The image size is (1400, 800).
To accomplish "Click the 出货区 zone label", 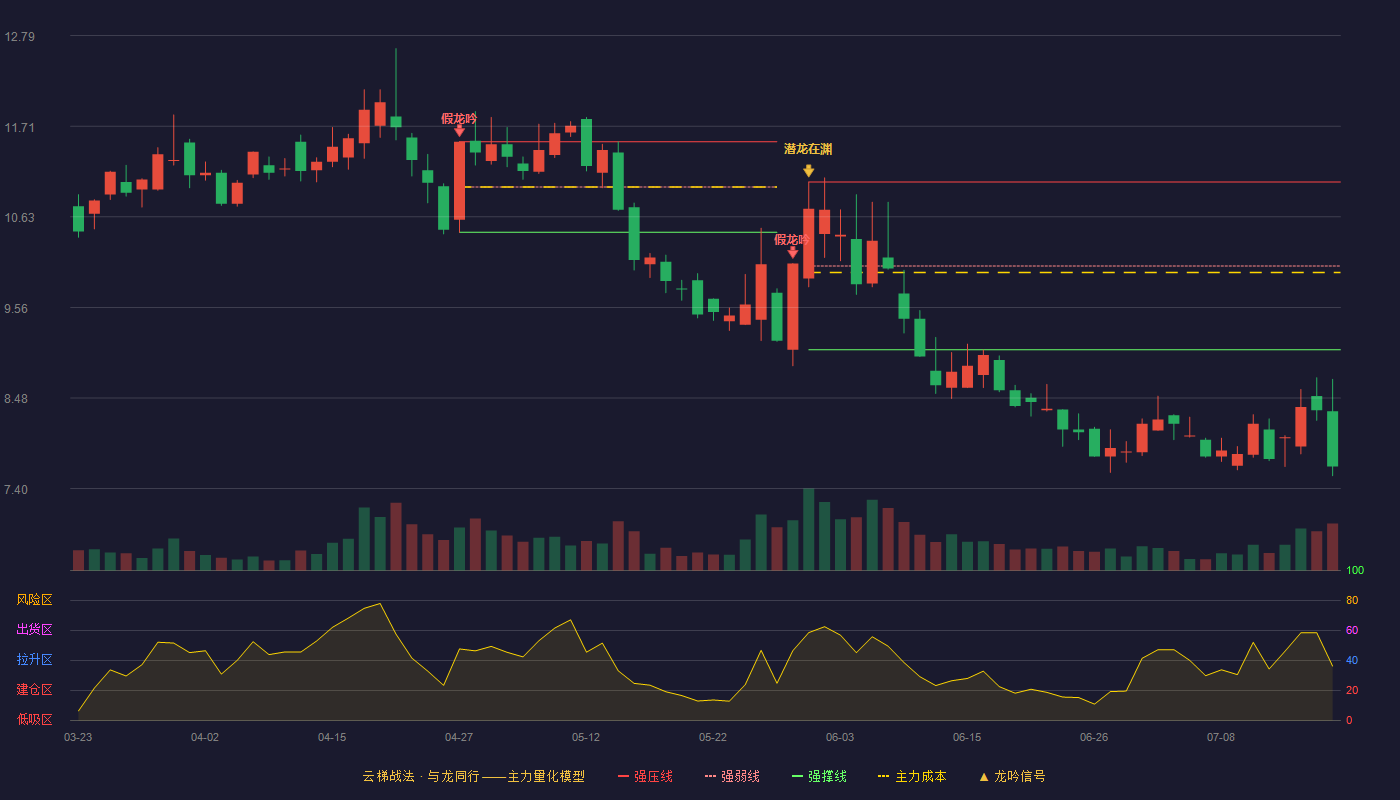I will coord(34,630).
